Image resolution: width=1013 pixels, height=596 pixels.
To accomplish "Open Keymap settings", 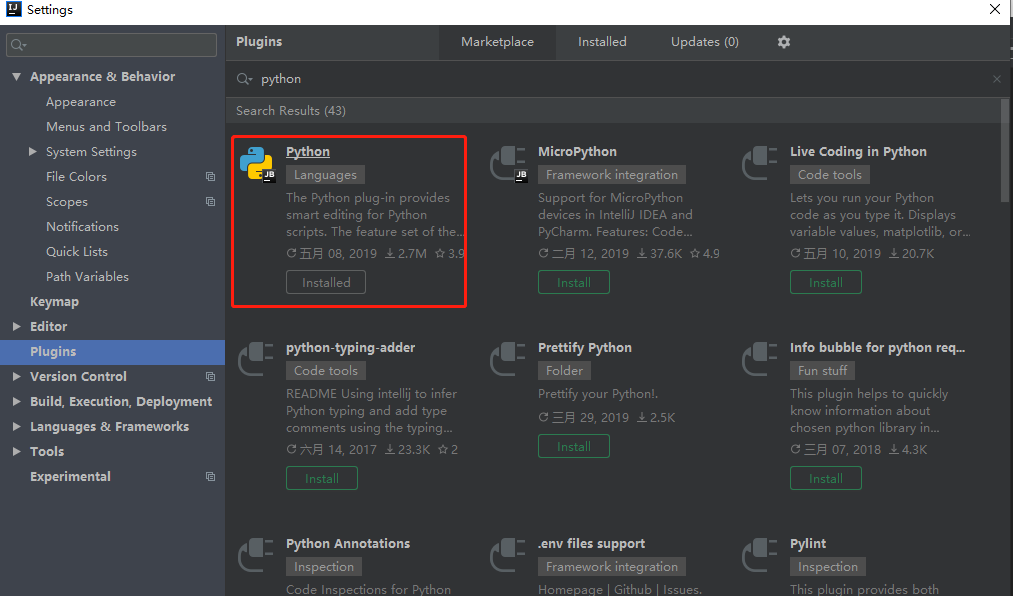I will [54, 302].
